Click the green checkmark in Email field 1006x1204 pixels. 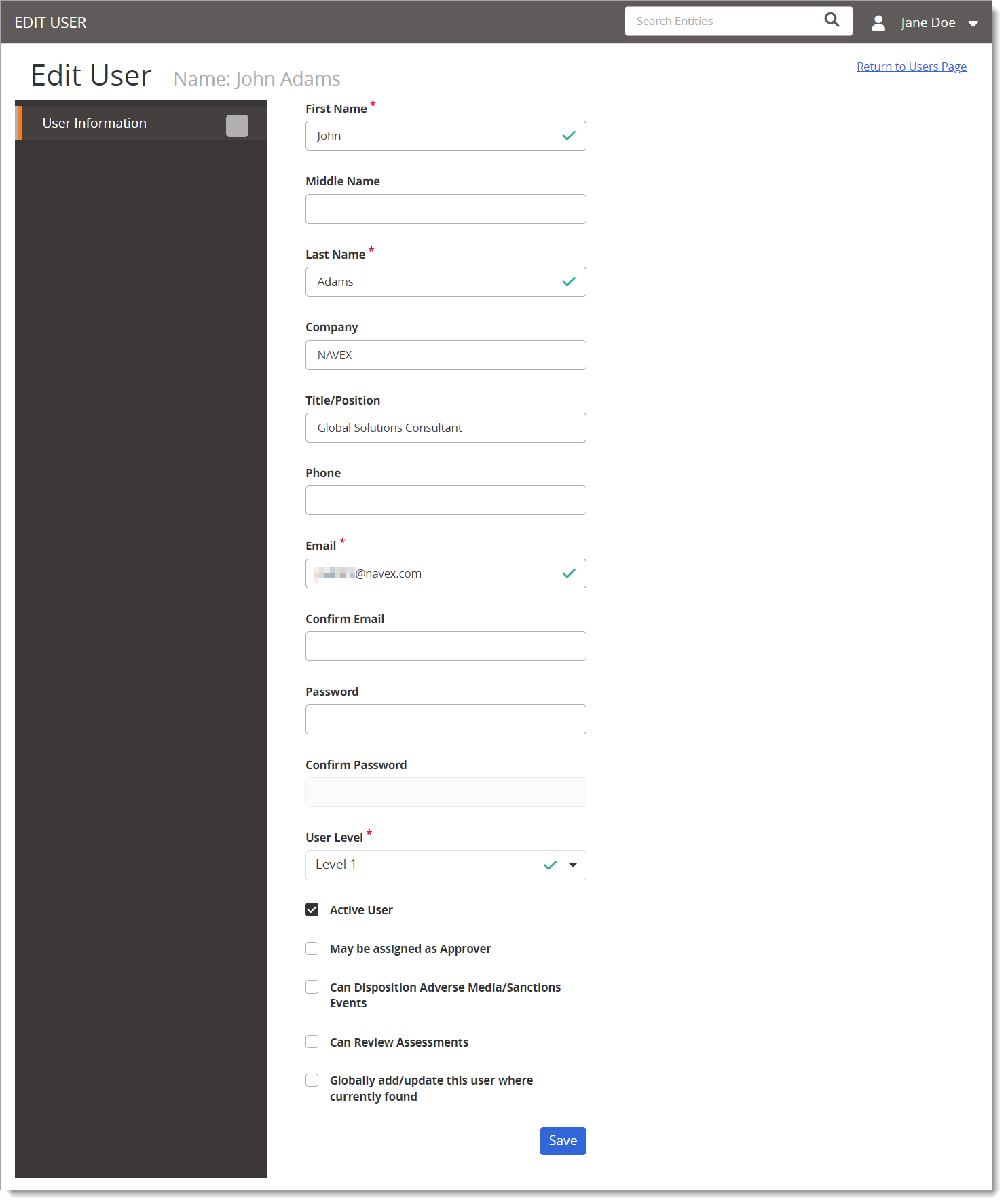pyautogui.click(x=569, y=573)
